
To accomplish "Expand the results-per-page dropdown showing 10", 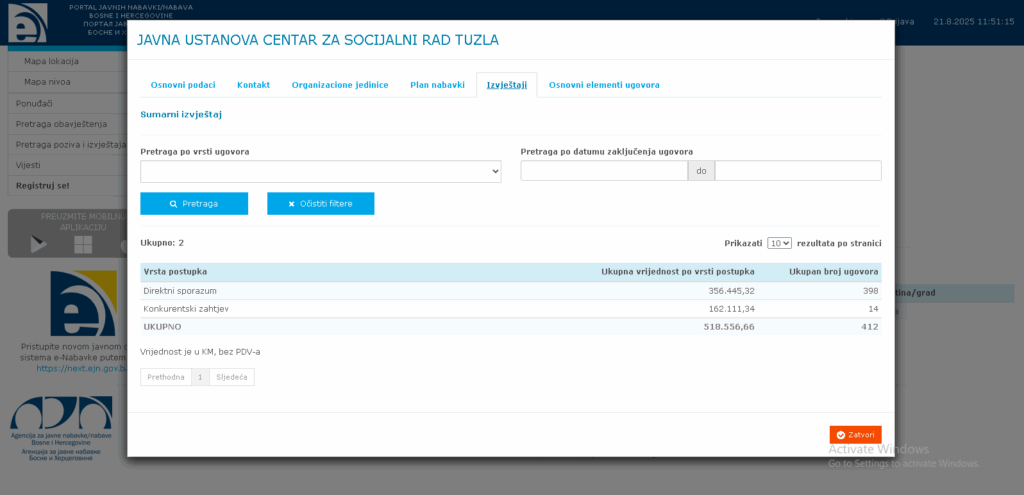I will click(779, 243).
